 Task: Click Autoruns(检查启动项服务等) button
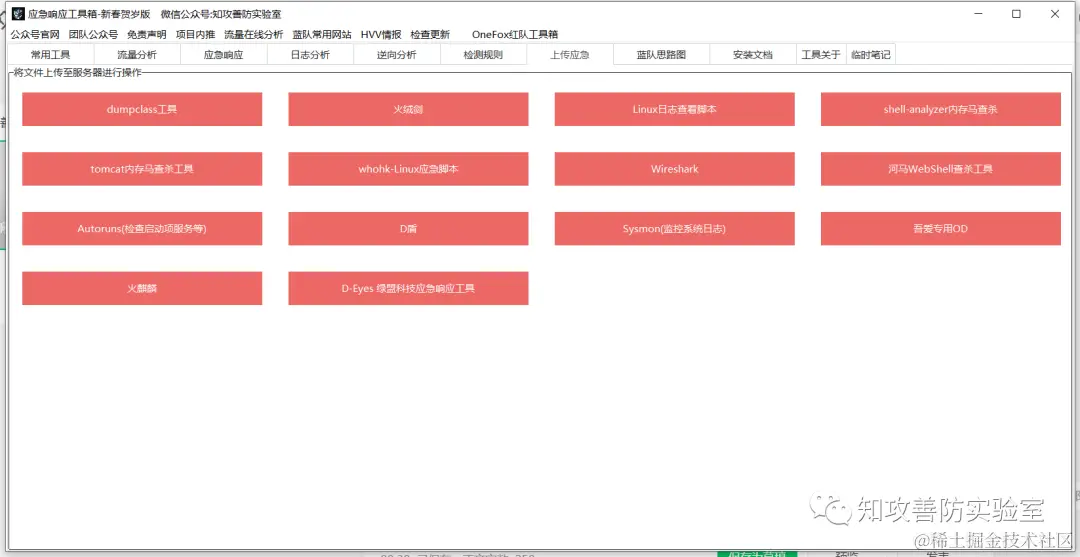tap(142, 229)
